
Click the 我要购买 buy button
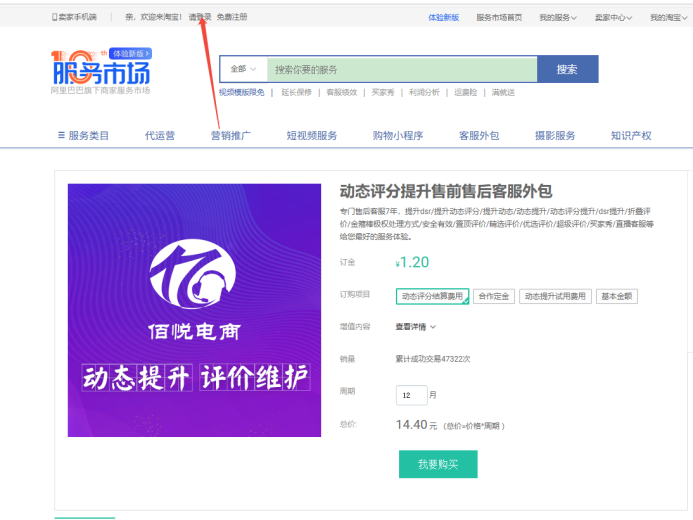coord(438,464)
